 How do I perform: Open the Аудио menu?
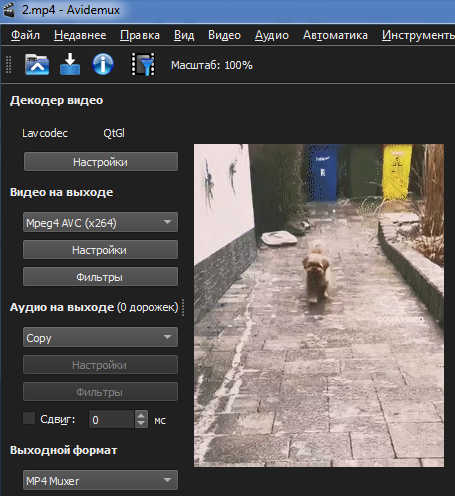[x=272, y=35]
